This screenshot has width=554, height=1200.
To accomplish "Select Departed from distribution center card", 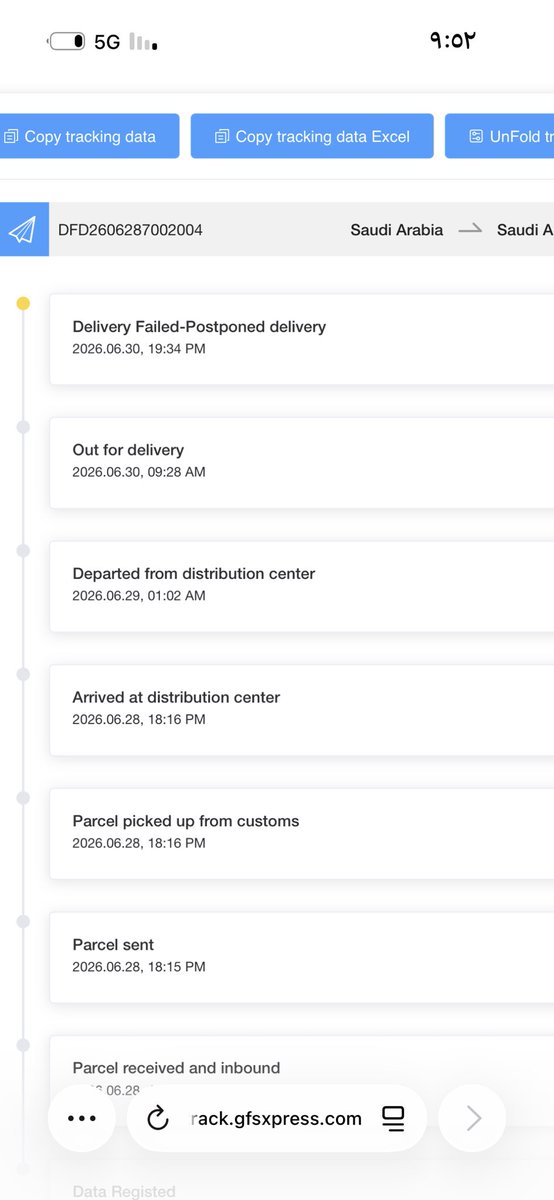I will pyautogui.click(x=301, y=586).
